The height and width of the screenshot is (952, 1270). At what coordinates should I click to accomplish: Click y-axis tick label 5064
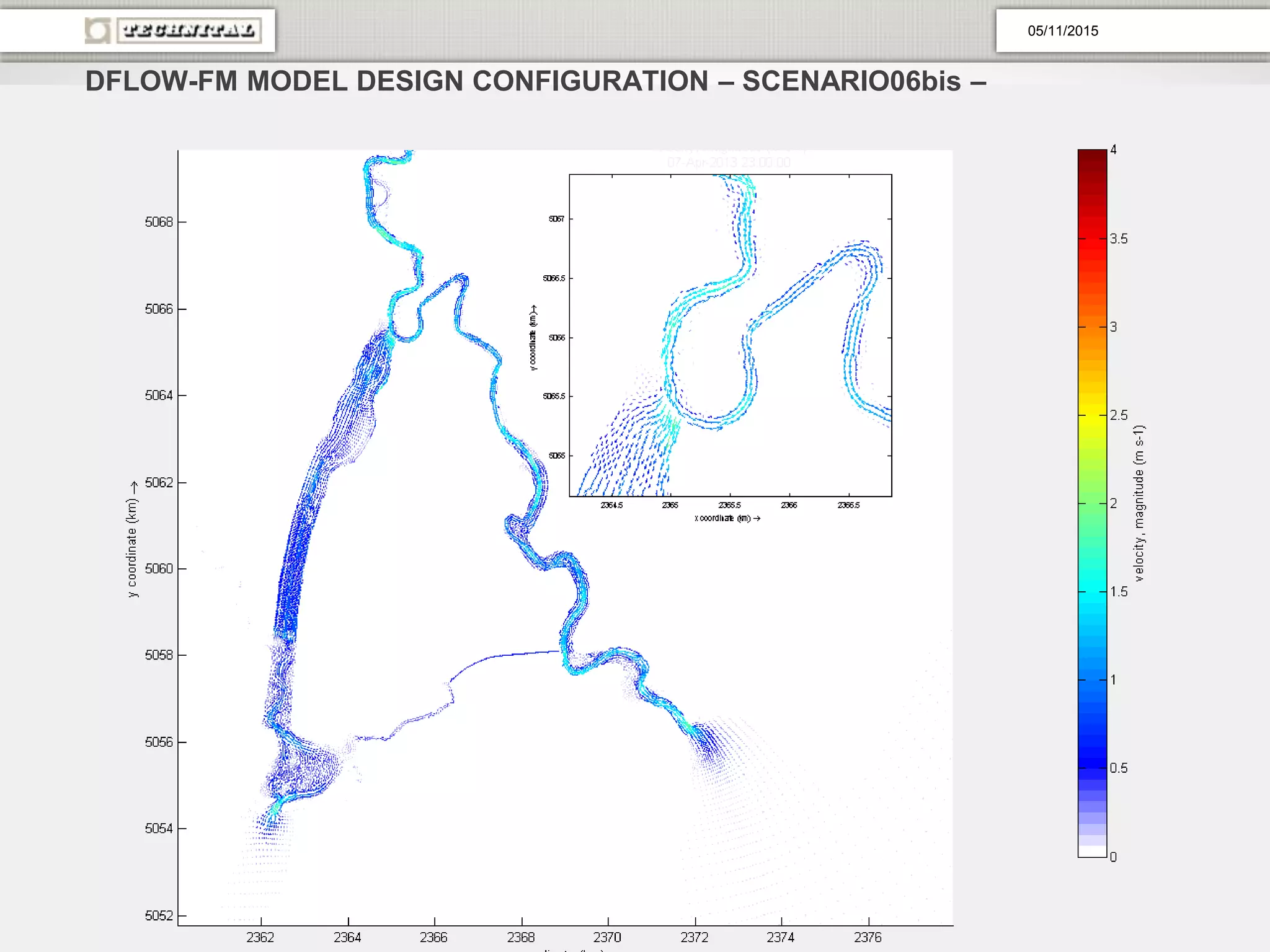click(159, 395)
